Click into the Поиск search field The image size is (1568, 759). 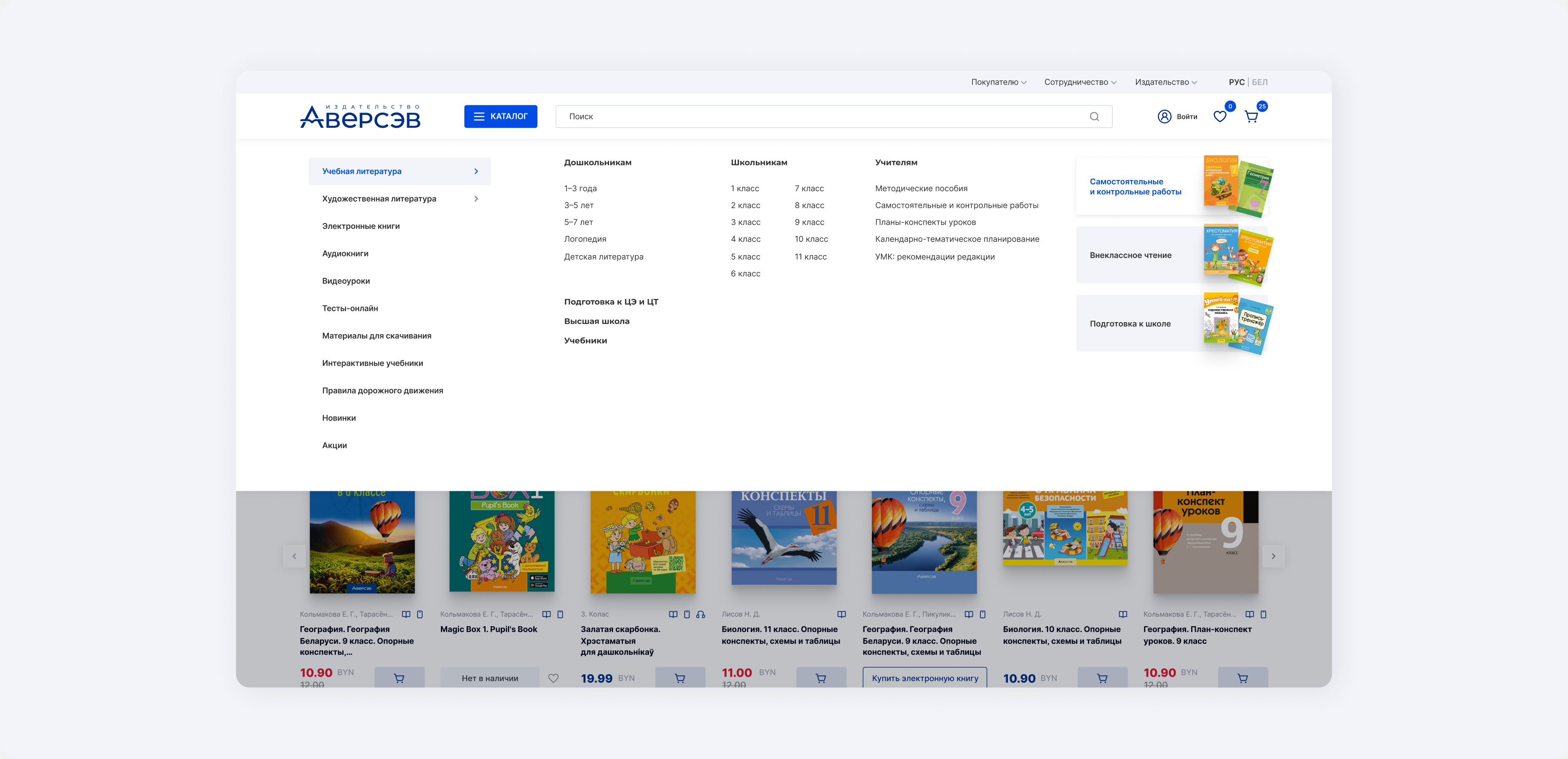click(822, 116)
